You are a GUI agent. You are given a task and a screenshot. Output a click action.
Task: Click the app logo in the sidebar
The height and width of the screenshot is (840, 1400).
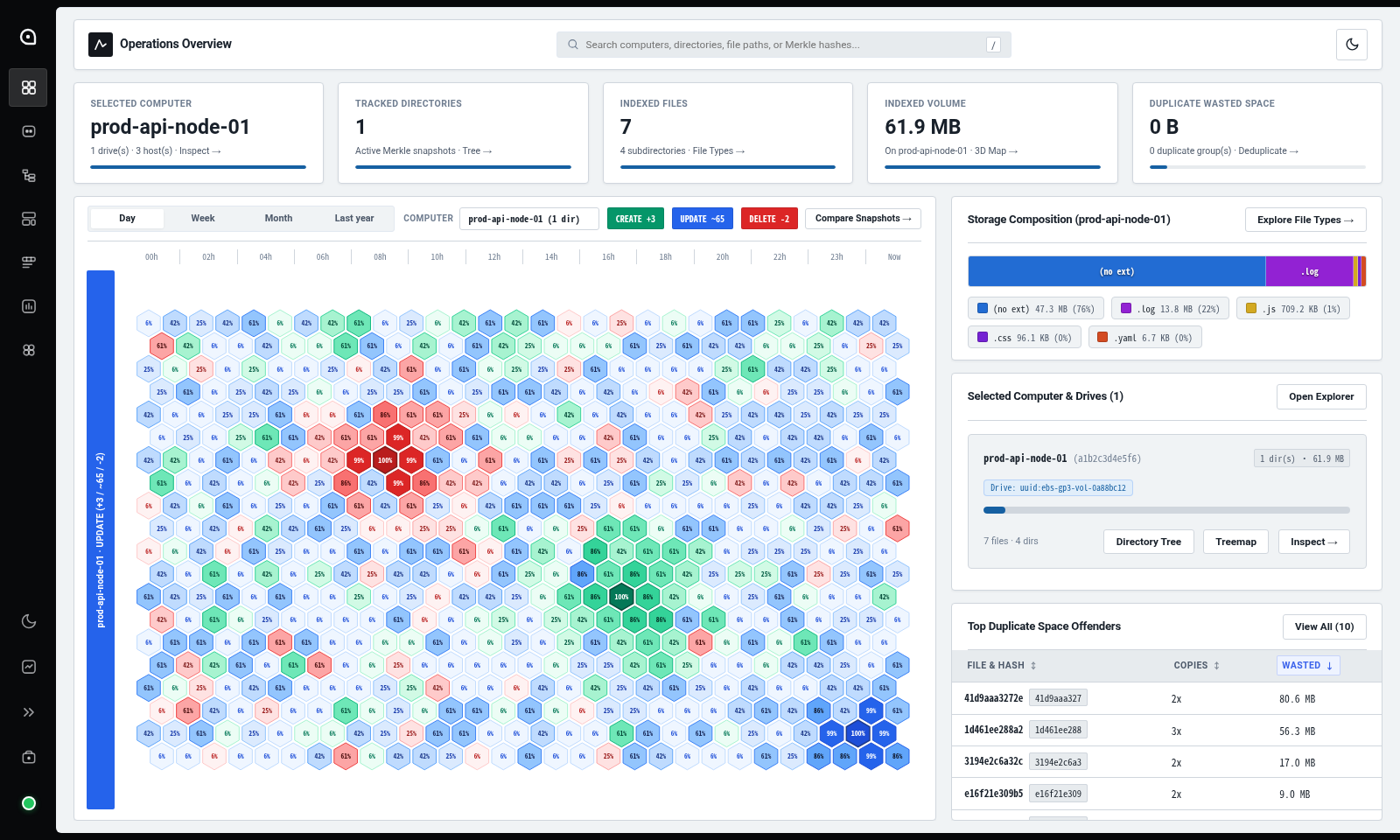tap(28, 37)
